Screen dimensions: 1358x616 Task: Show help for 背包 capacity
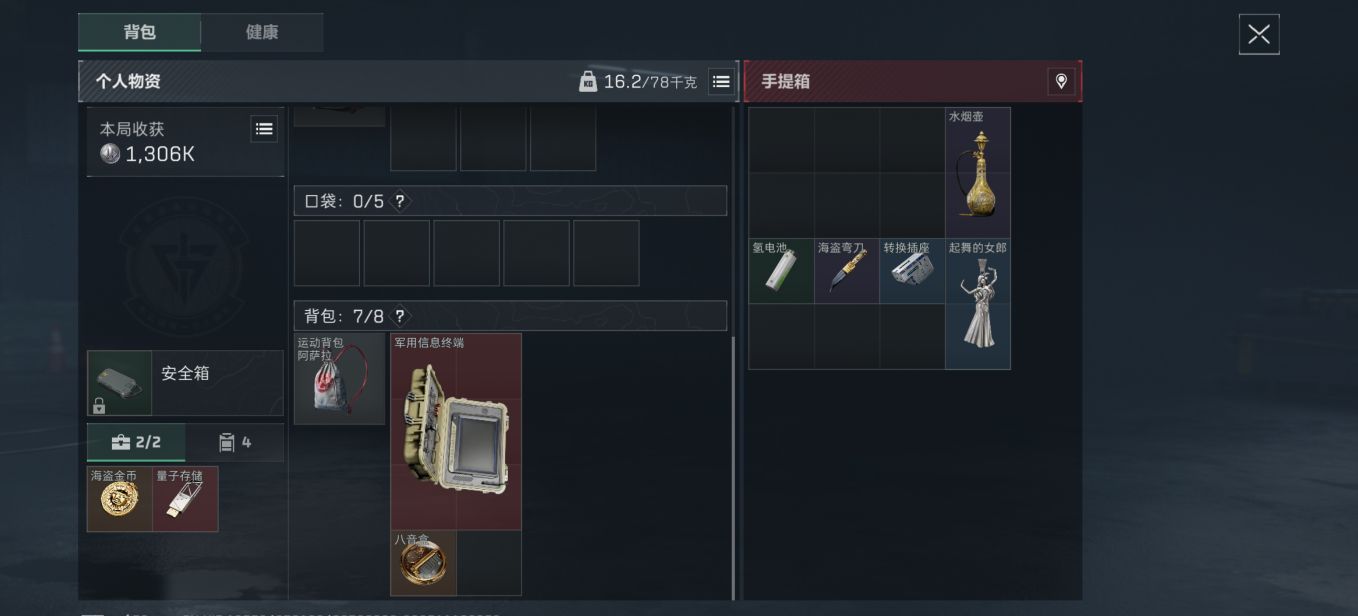(x=400, y=316)
